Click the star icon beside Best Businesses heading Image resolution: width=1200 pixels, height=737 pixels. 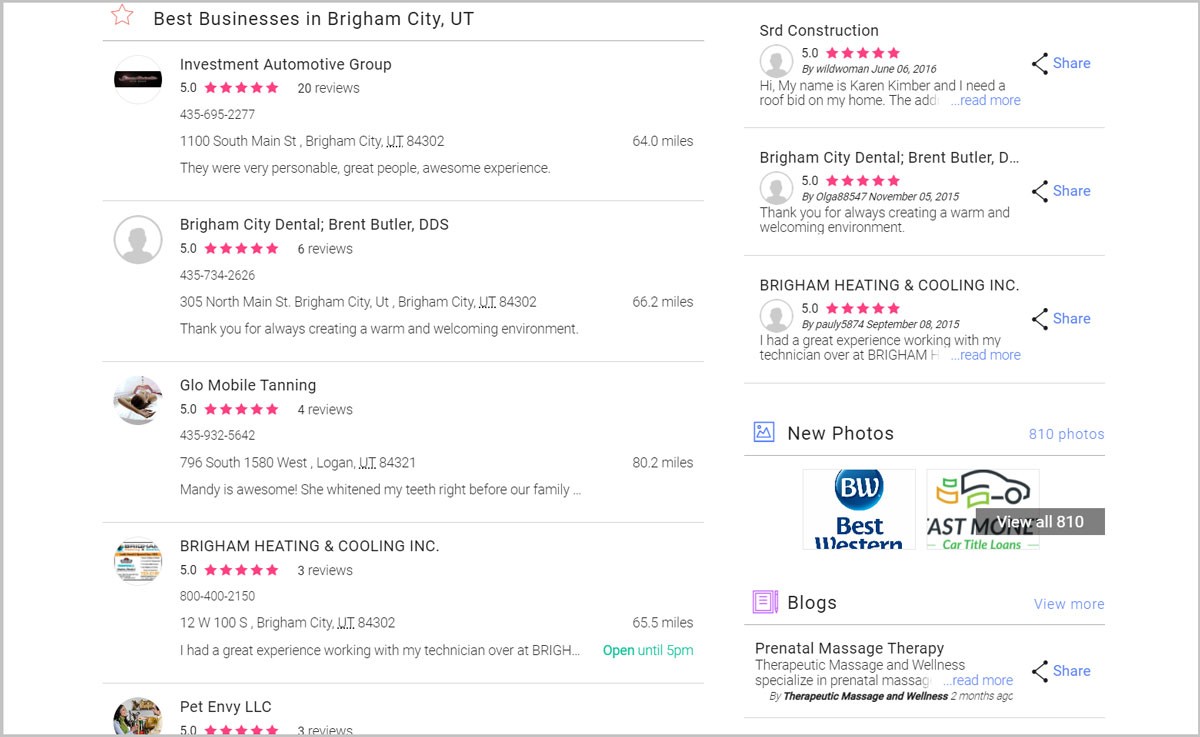[122, 15]
